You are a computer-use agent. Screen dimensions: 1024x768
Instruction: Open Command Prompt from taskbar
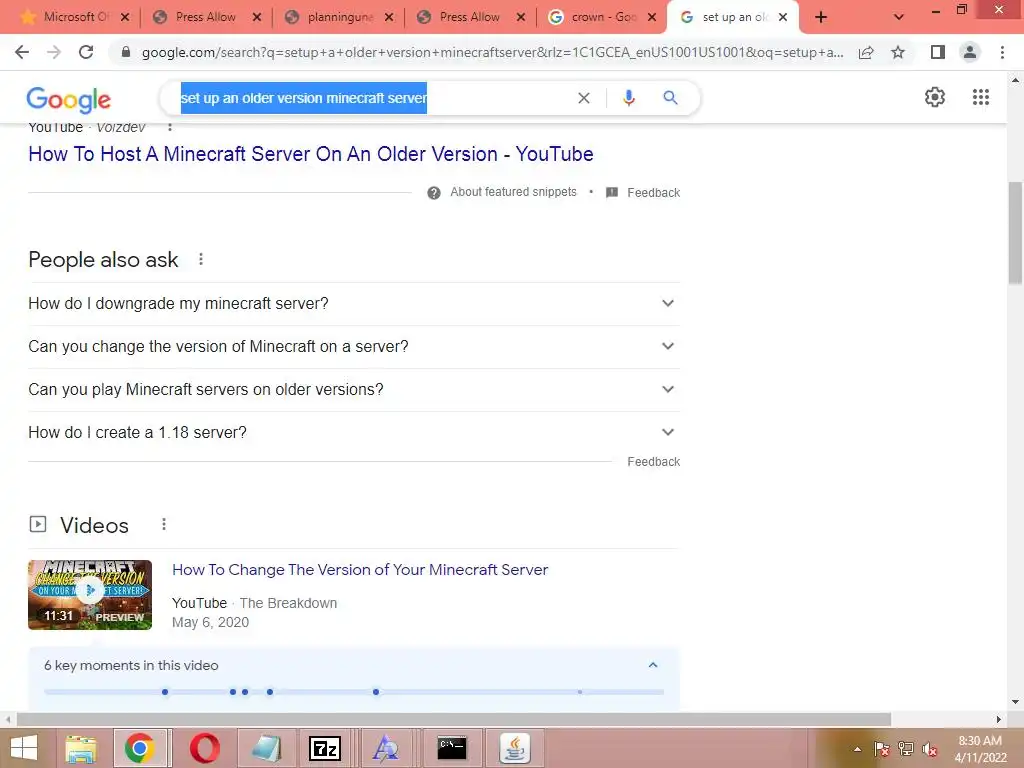coord(451,748)
